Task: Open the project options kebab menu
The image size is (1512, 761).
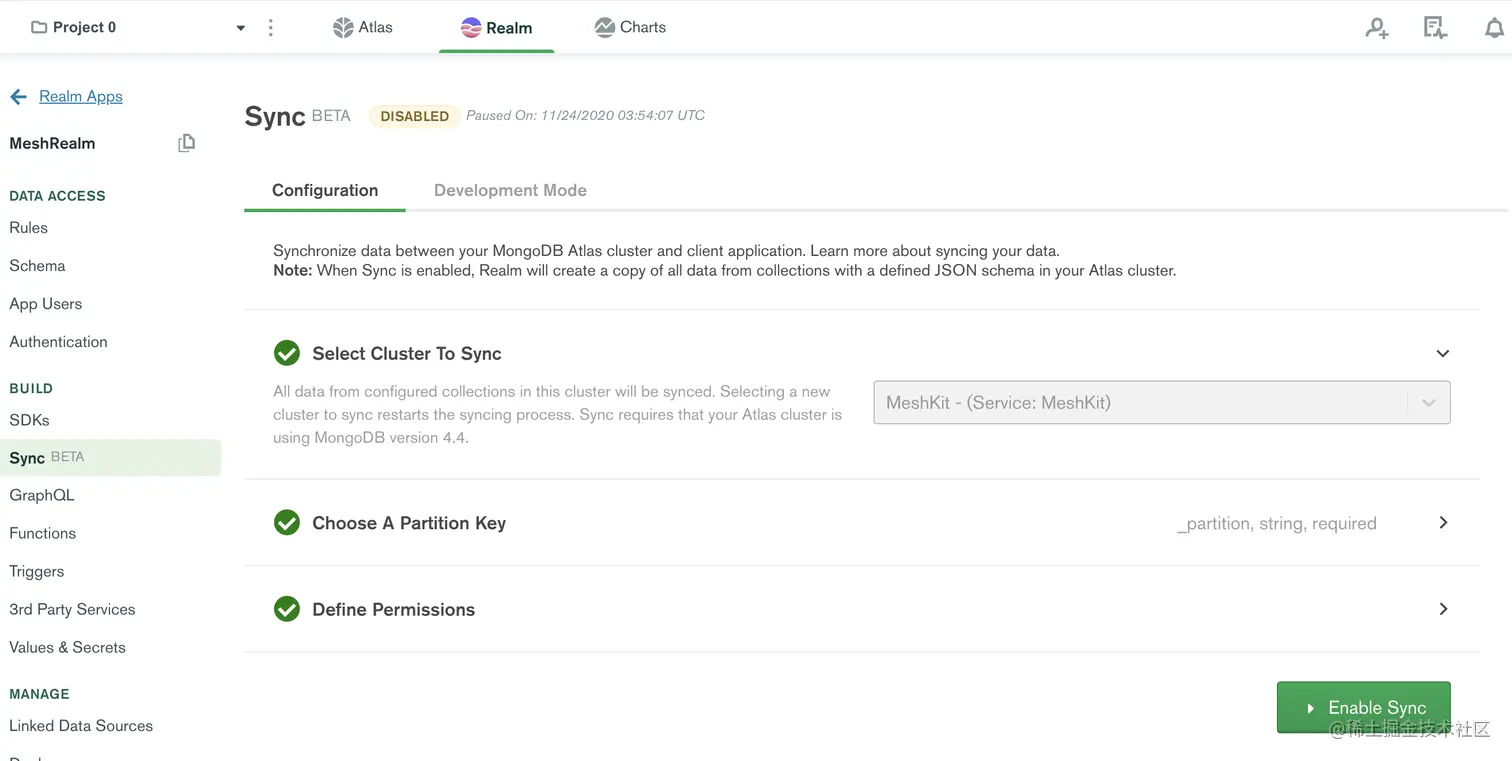Action: (270, 28)
